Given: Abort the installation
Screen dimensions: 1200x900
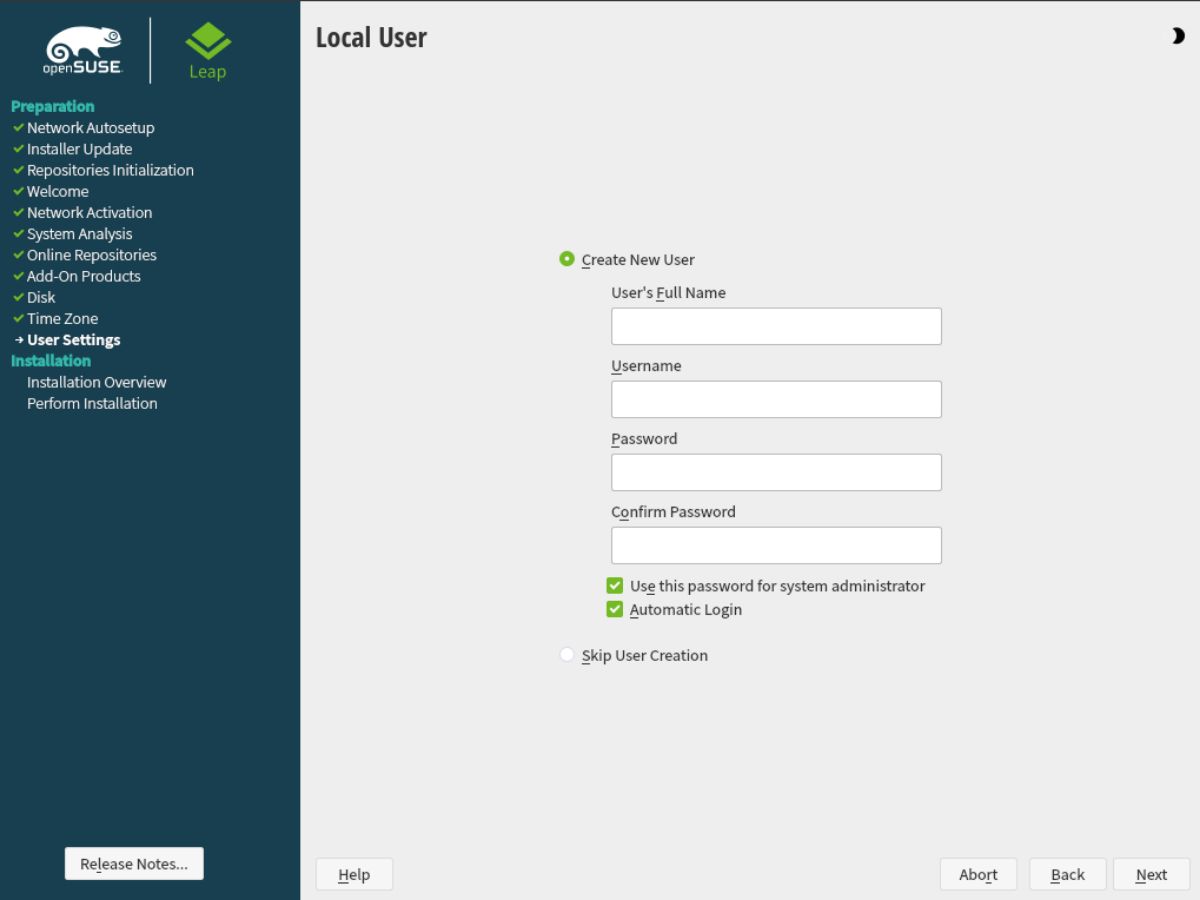Looking at the screenshot, I should 978,873.
